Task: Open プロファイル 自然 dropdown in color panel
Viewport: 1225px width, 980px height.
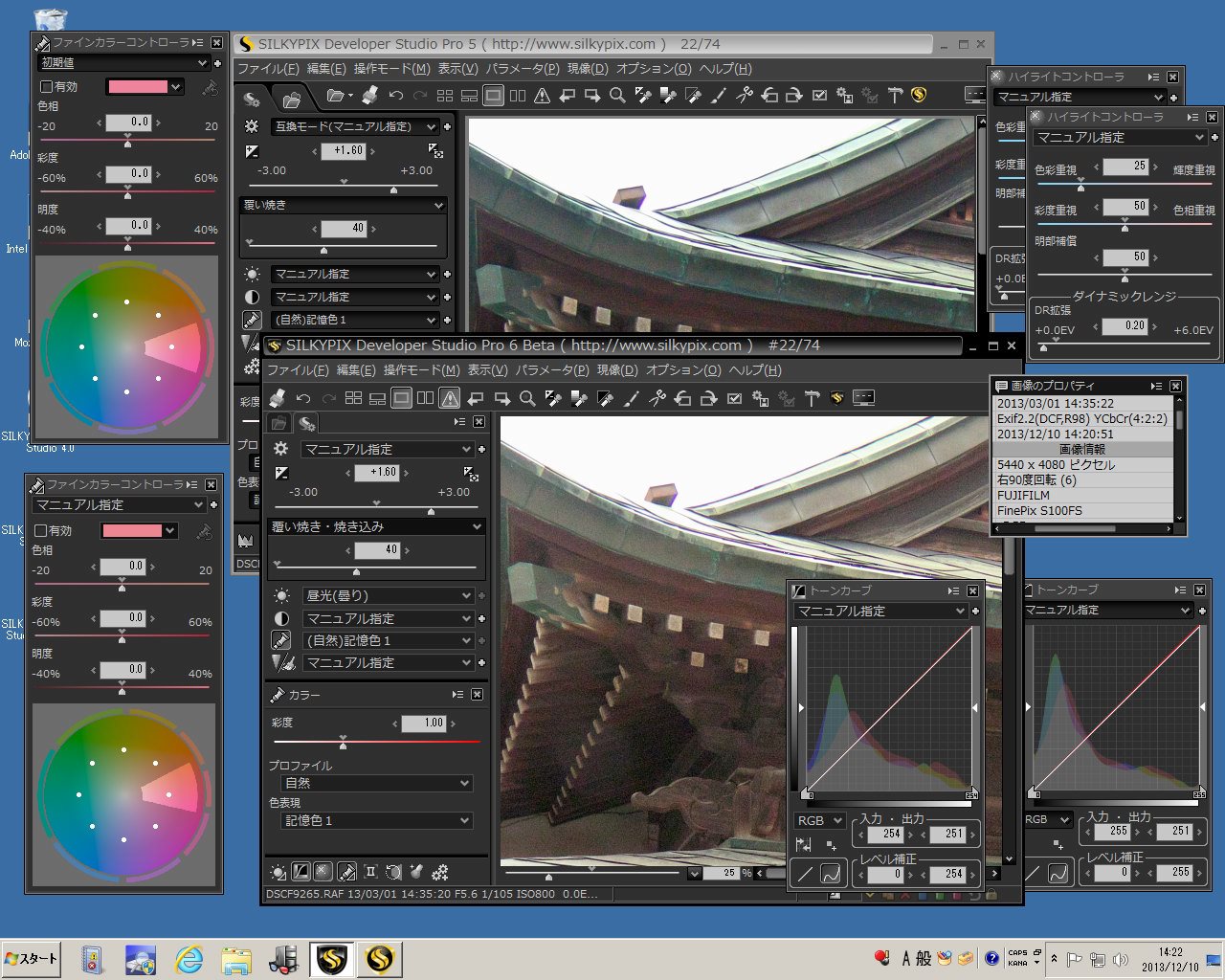Action: tap(377, 783)
